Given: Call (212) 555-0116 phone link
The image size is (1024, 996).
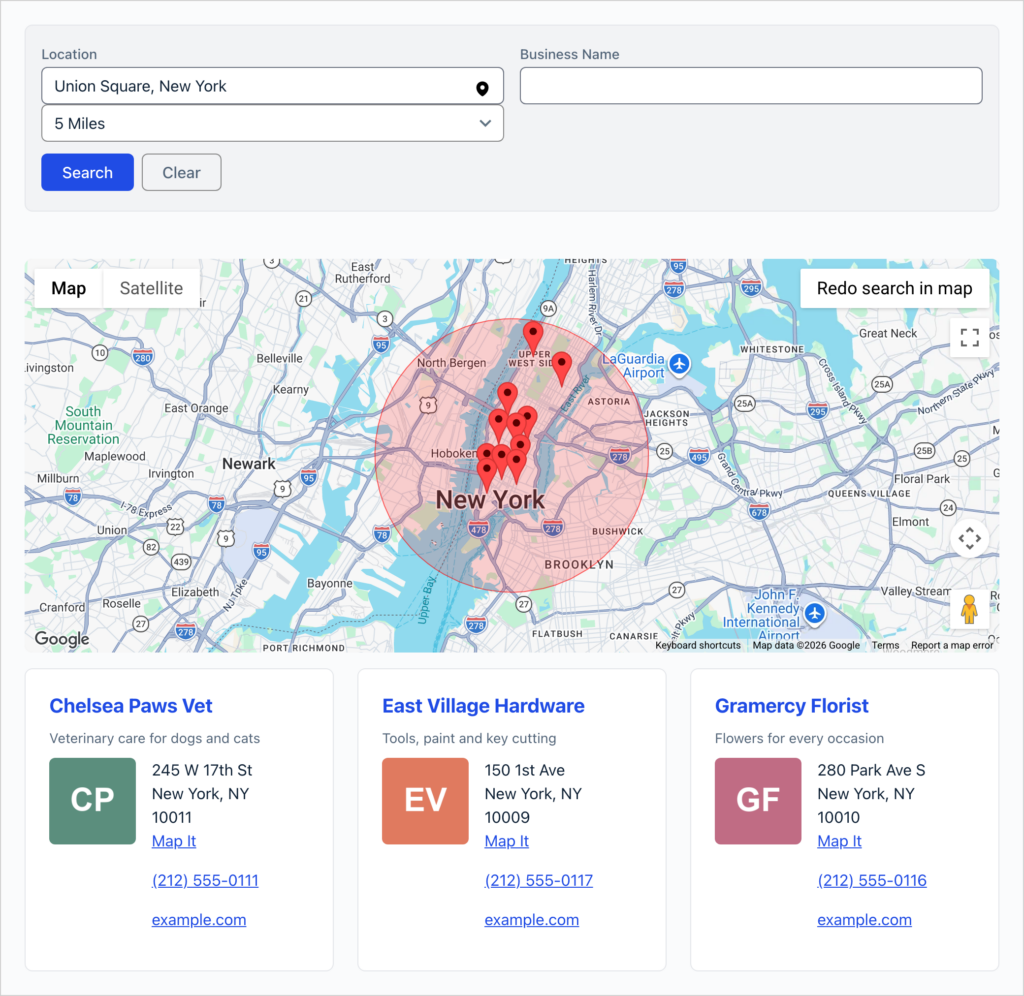Looking at the screenshot, I should [872, 880].
